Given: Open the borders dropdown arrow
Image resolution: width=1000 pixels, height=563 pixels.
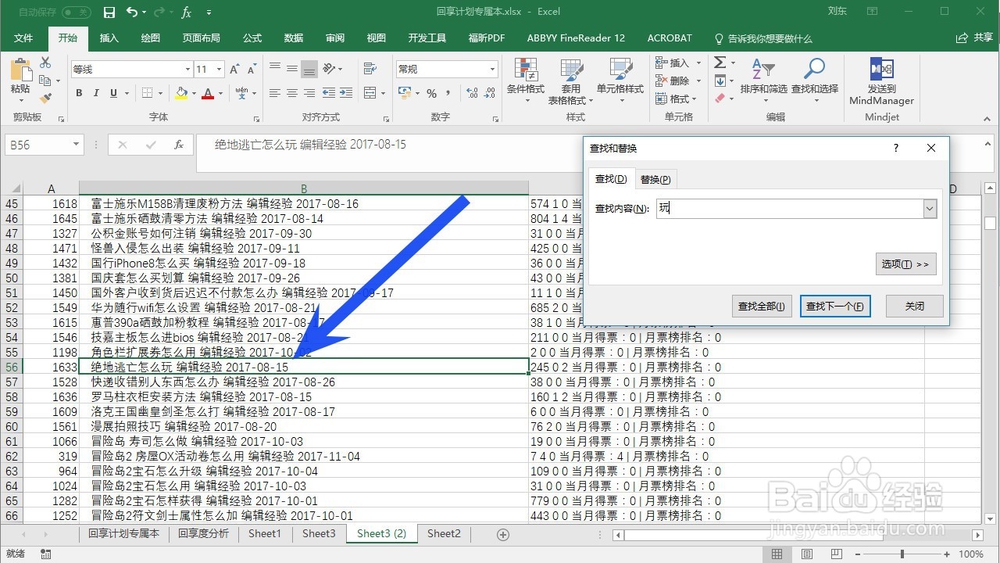Looking at the screenshot, I should pos(160,94).
